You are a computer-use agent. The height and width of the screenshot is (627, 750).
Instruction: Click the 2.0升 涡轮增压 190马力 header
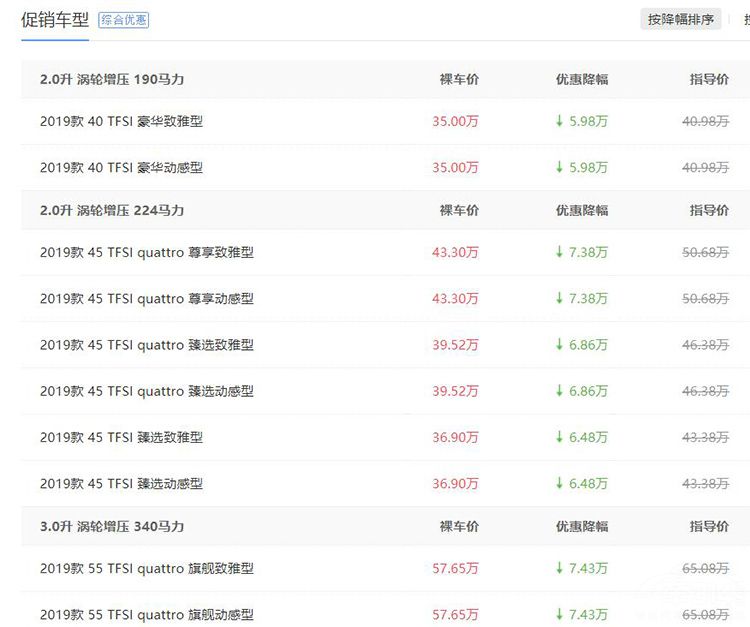pos(112,79)
